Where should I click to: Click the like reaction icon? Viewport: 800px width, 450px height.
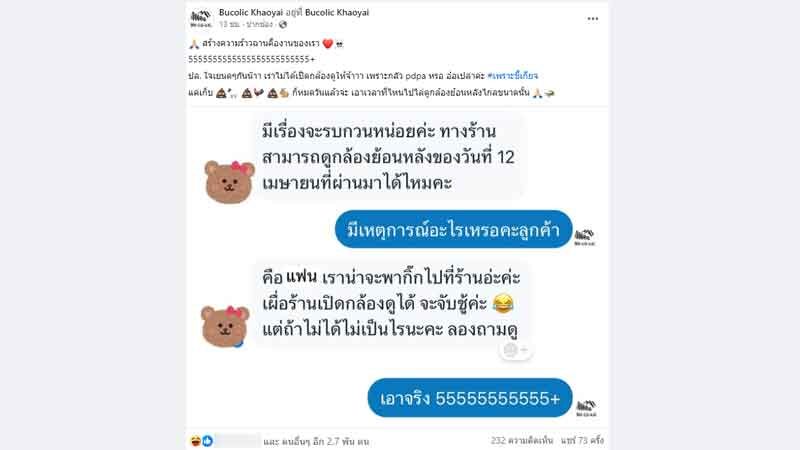click(x=207, y=441)
